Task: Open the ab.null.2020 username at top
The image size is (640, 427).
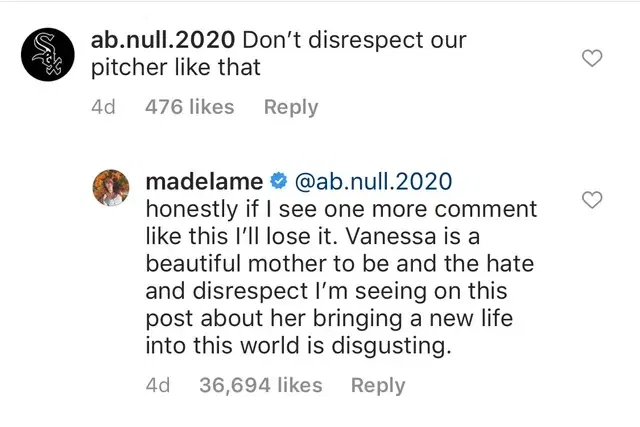Action: tap(164, 42)
